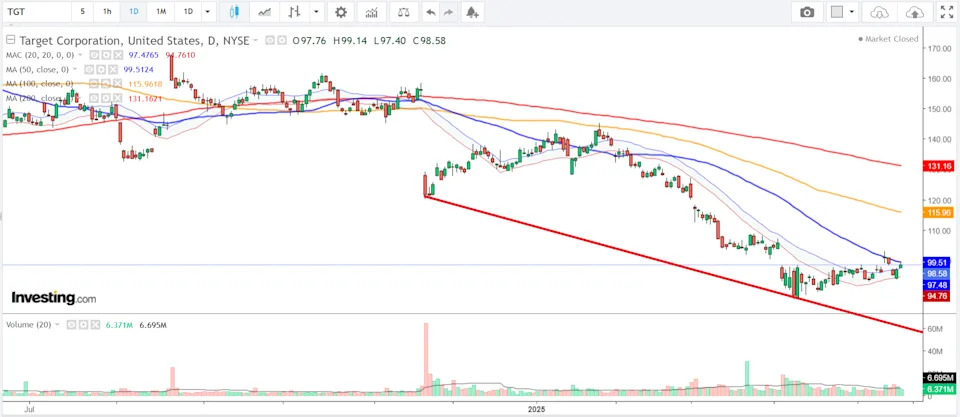Open Volume (20) indicator settings
960x417 pixels.
click(x=83, y=325)
